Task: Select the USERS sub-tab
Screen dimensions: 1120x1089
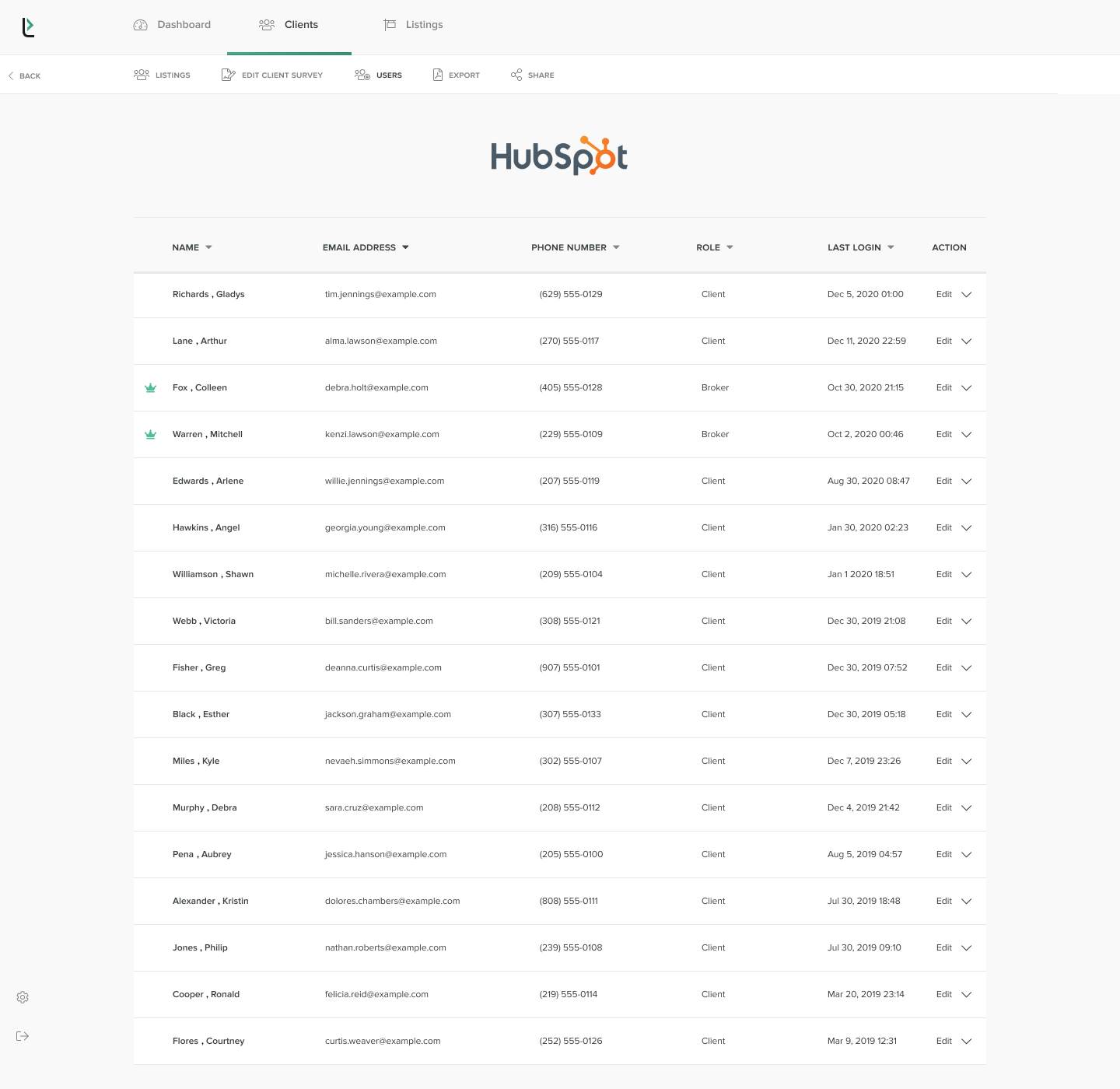Action: (x=378, y=75)
